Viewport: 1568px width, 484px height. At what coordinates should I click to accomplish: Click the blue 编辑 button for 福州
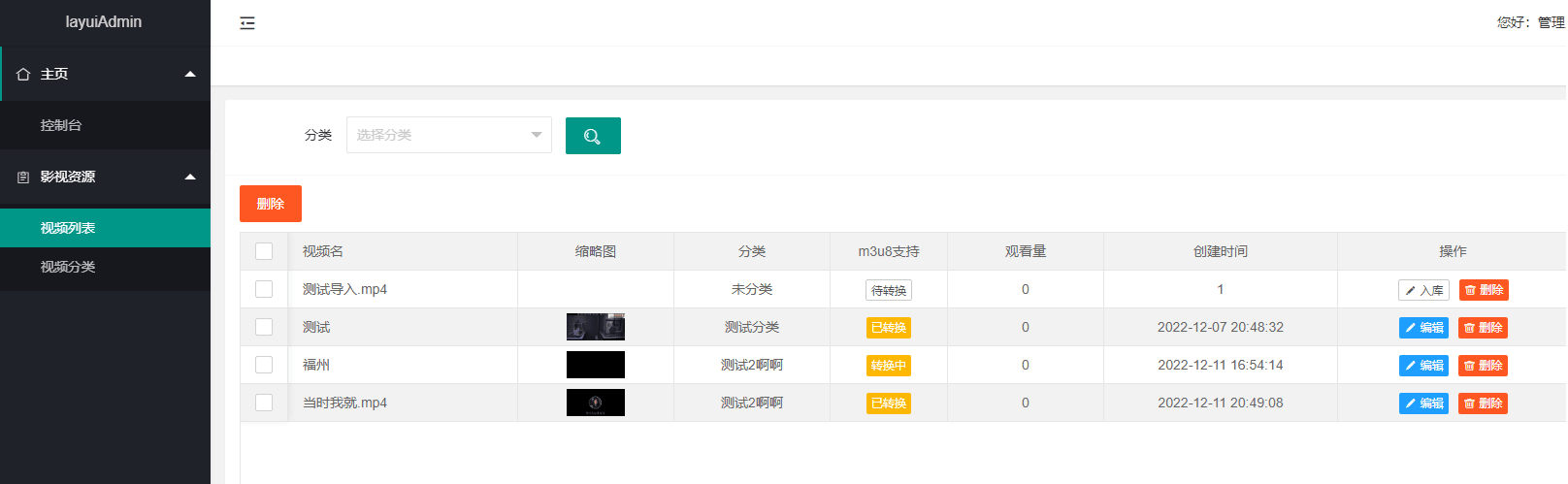[x=1423, y=366]
